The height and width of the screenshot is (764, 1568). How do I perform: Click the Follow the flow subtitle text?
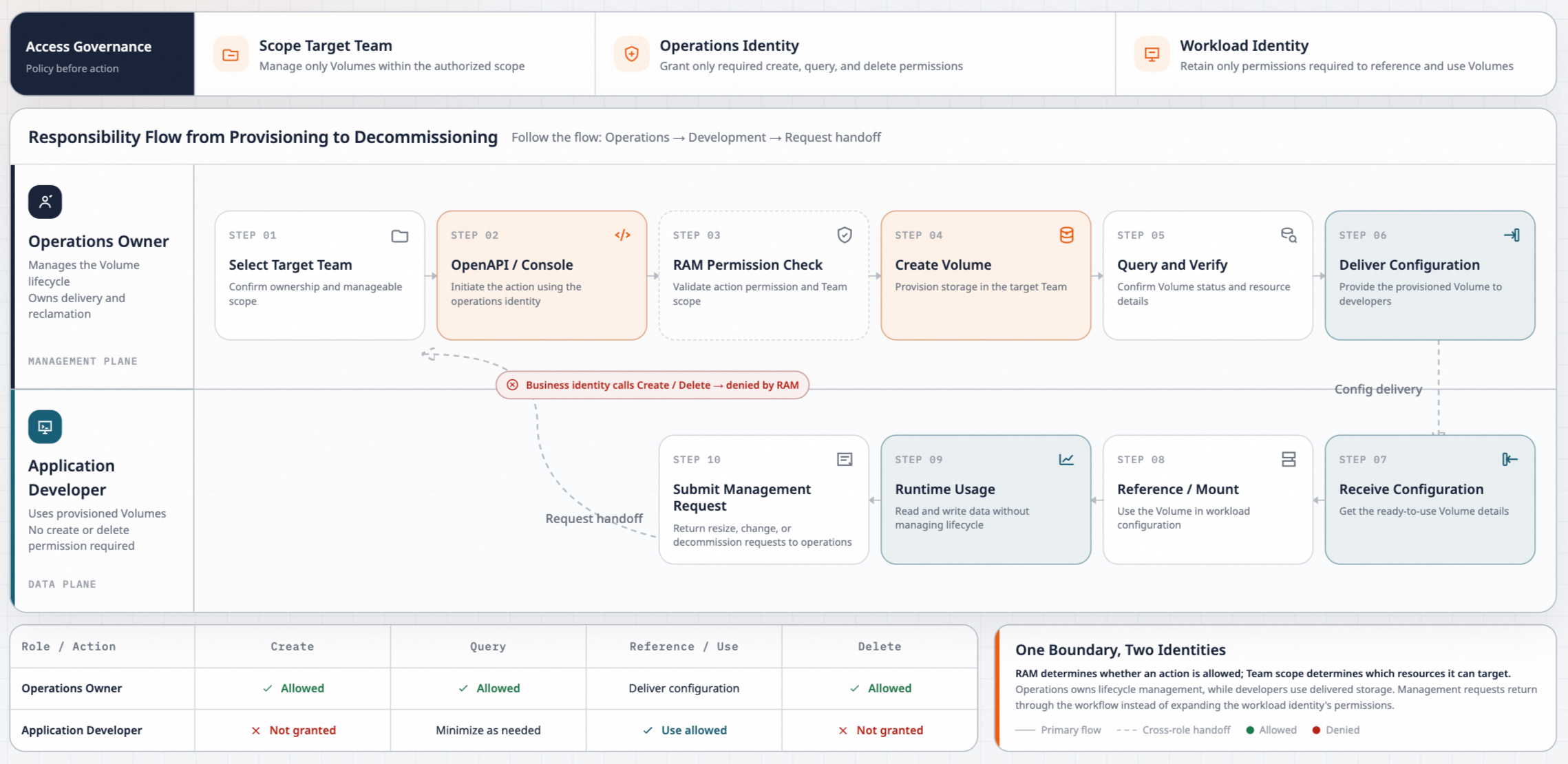696,137
